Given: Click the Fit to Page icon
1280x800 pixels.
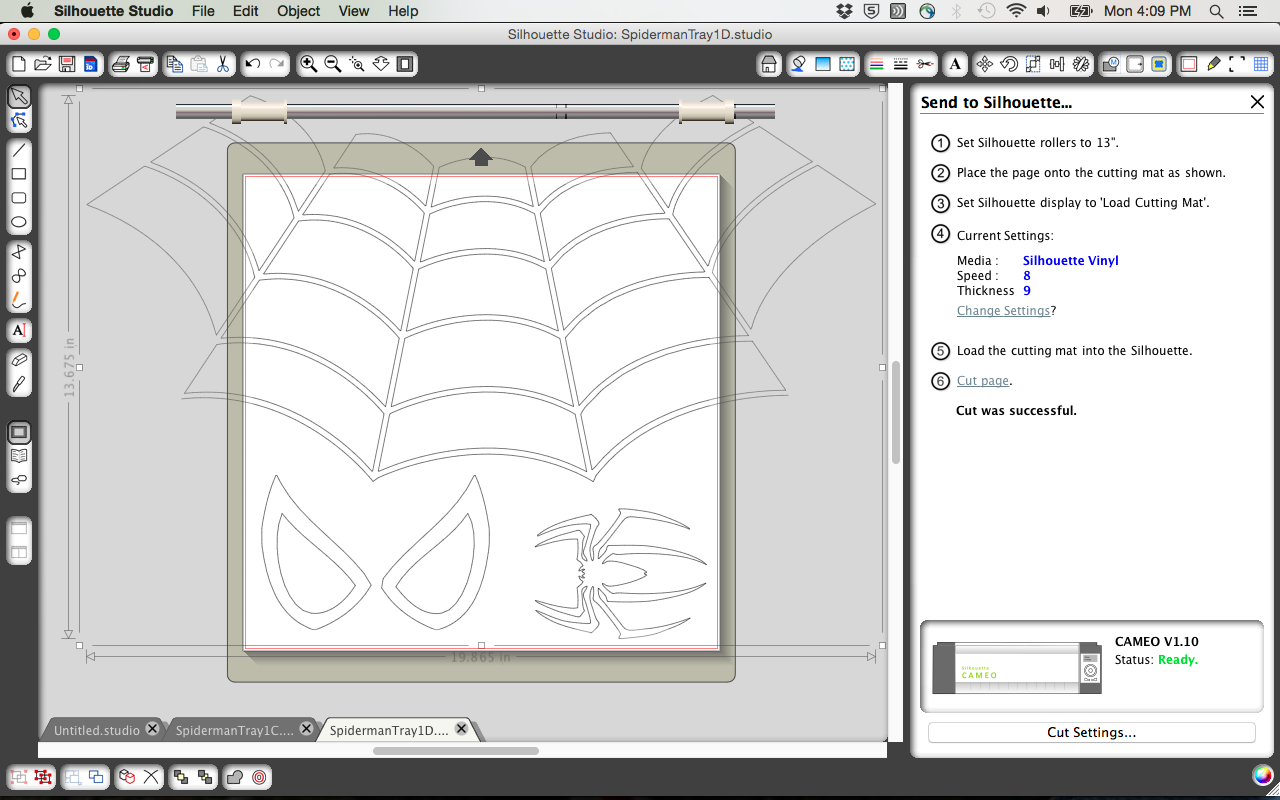Looking at the screenshot, I should click(405, 64).
